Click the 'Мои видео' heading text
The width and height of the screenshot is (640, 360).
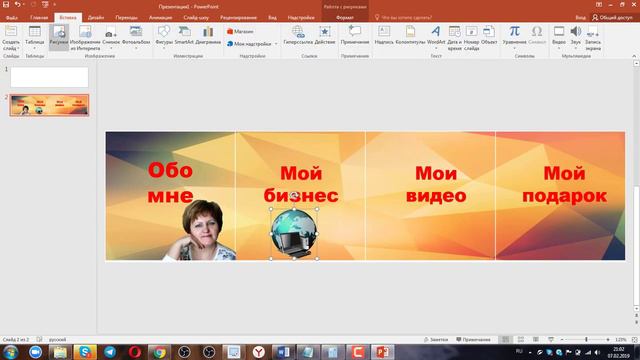[x=436, y=184]
